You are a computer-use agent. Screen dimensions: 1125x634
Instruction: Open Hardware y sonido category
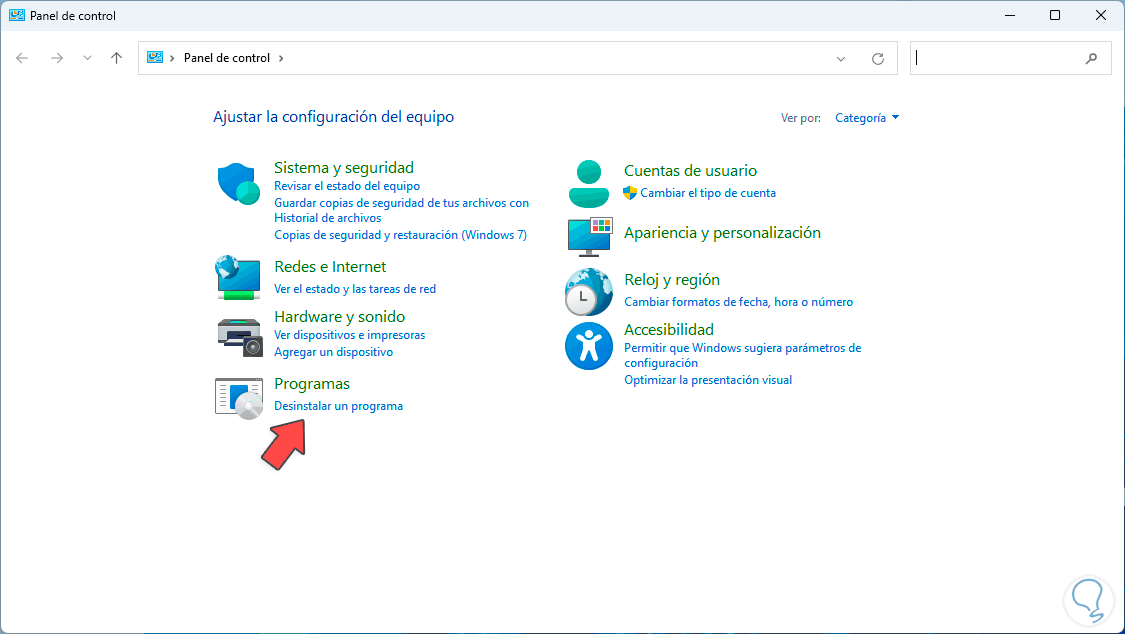point(339,316)
